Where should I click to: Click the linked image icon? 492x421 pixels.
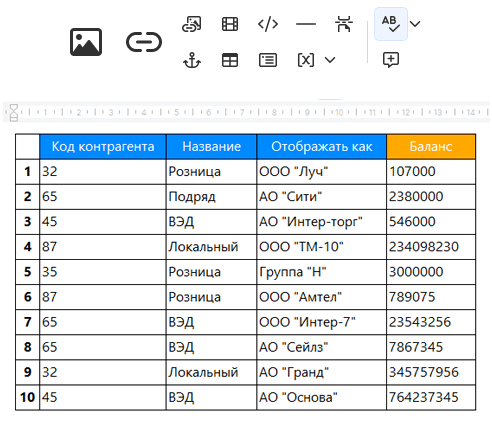pyautogui.click(x=192, y=24)
